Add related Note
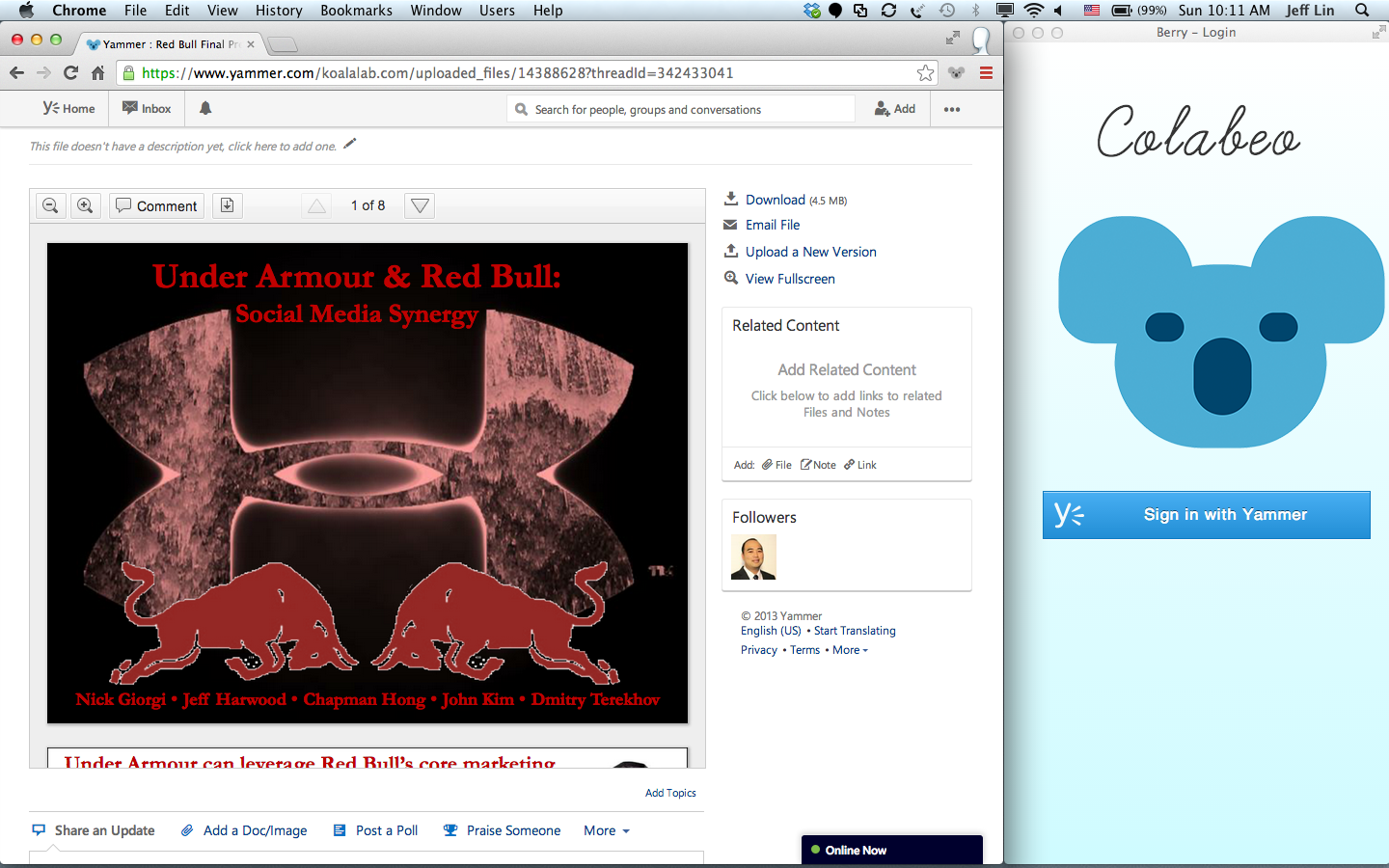 pyautogui.click(x=818, y=465)
